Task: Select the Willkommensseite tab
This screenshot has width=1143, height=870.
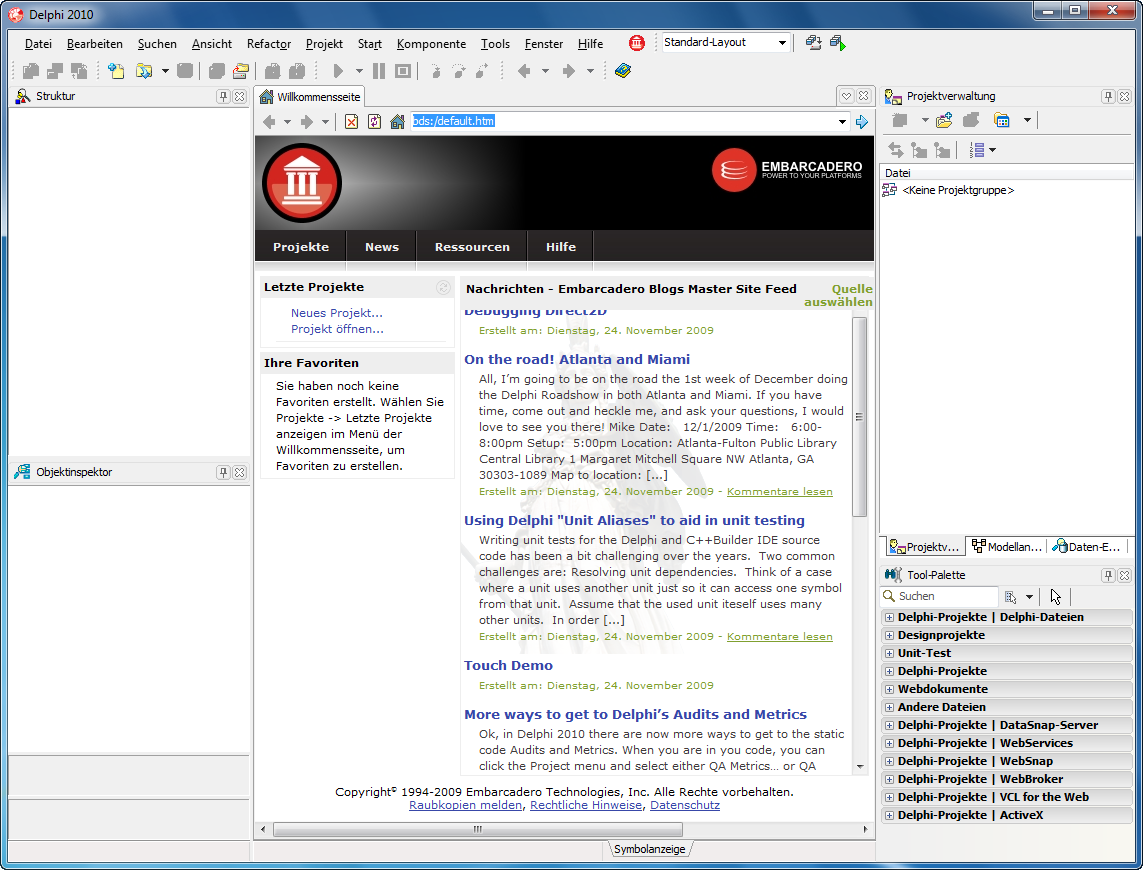Action: click(311, 96)
